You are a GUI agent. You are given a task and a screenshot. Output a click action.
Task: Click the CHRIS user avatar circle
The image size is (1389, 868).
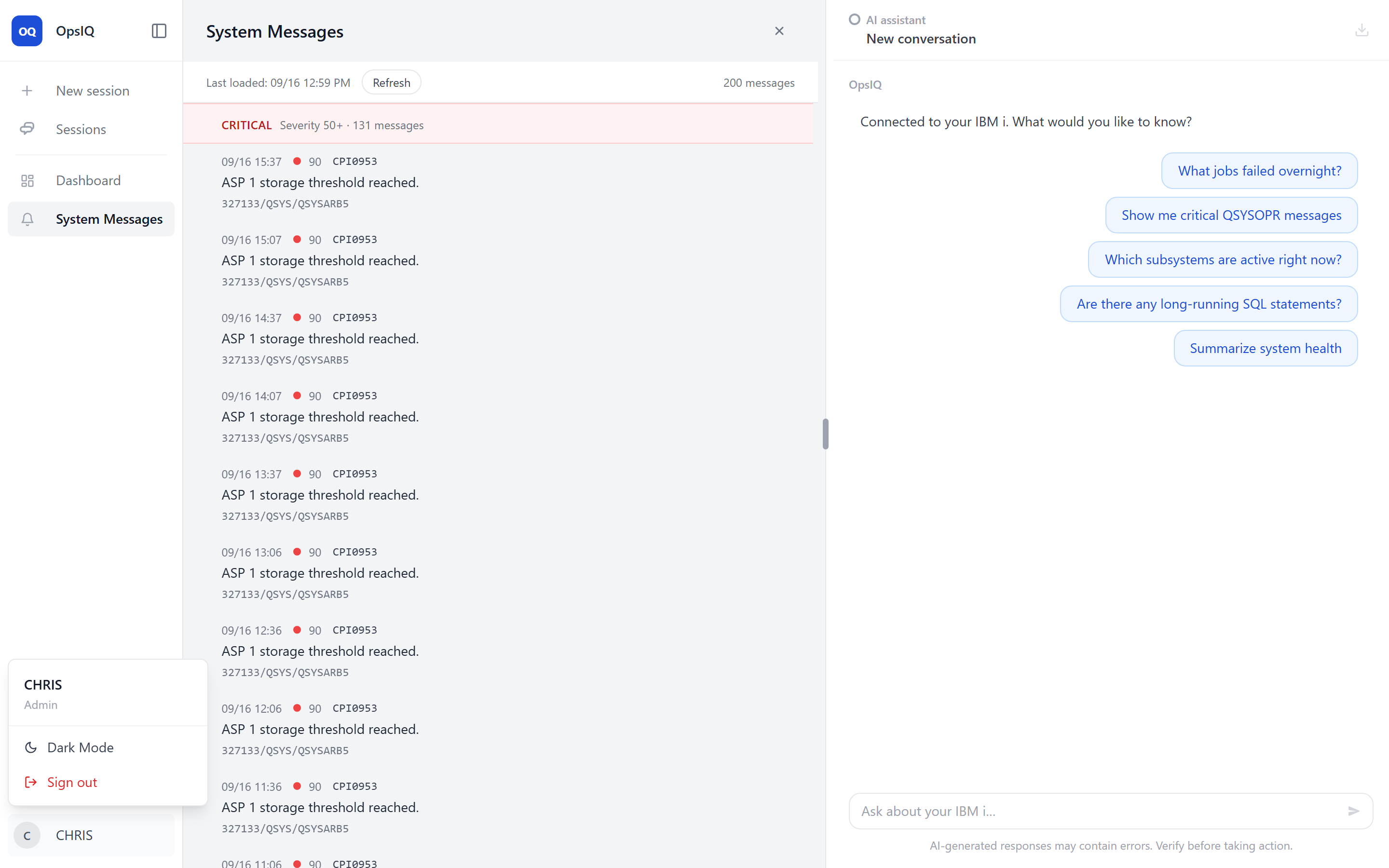point(27,835)
